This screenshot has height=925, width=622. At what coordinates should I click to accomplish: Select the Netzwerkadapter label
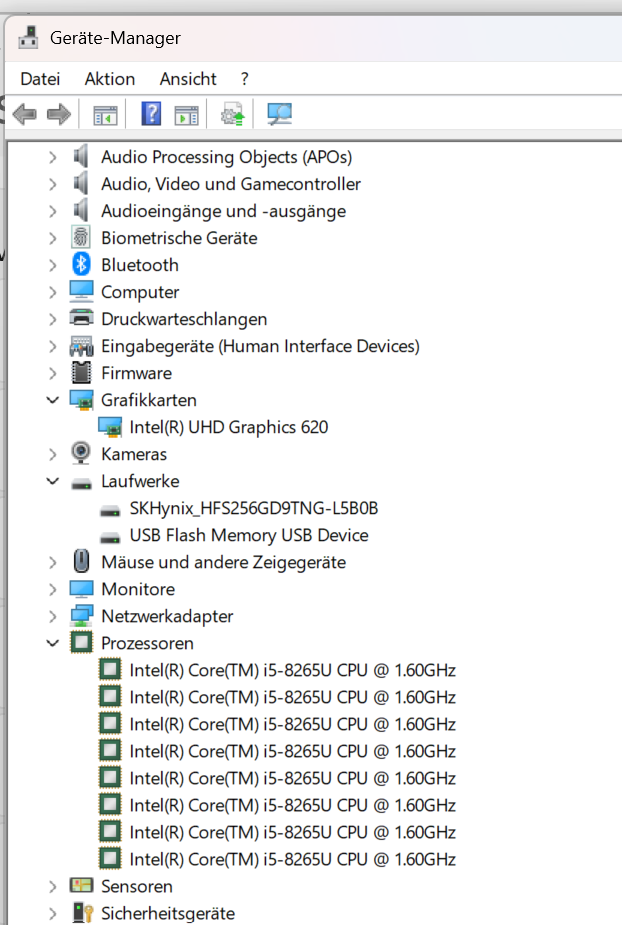[167, 616]
